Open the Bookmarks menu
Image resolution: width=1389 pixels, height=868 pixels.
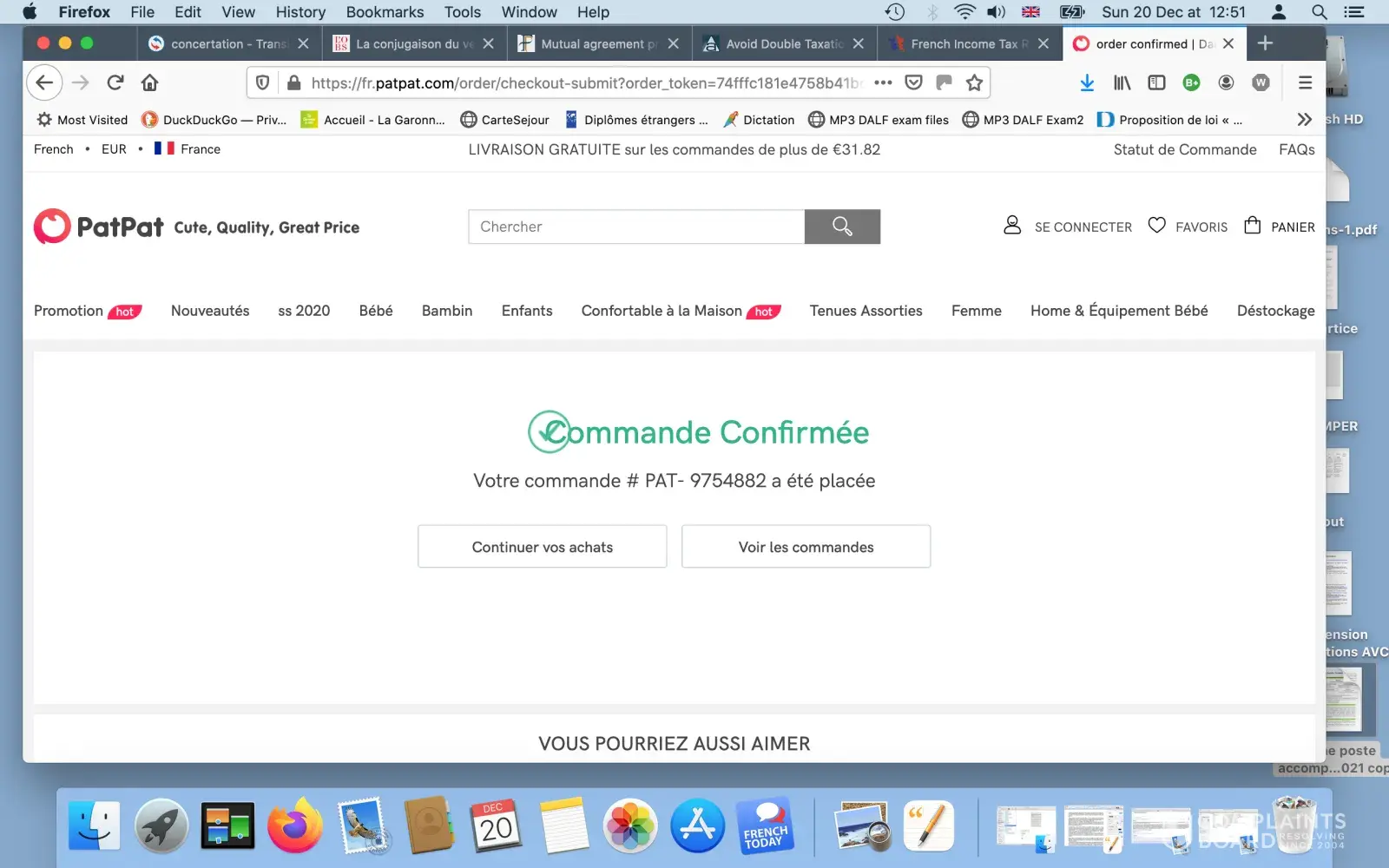tap(385, 12)
